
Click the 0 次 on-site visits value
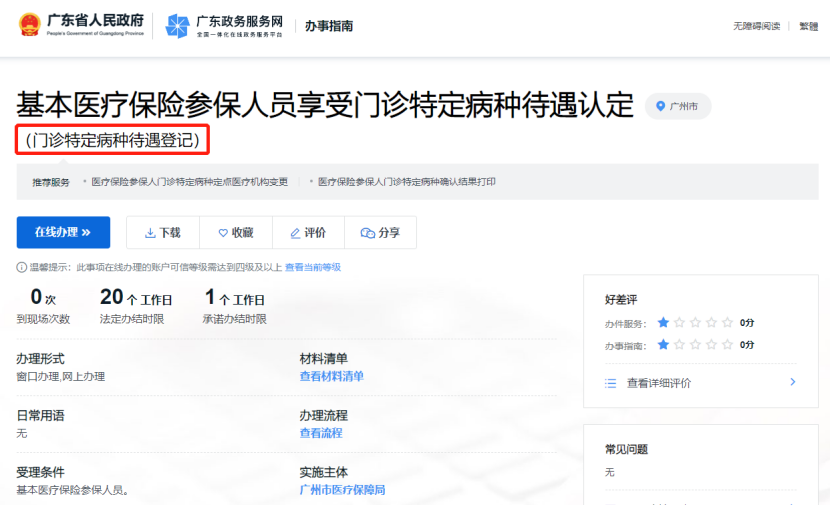point(43,297)
